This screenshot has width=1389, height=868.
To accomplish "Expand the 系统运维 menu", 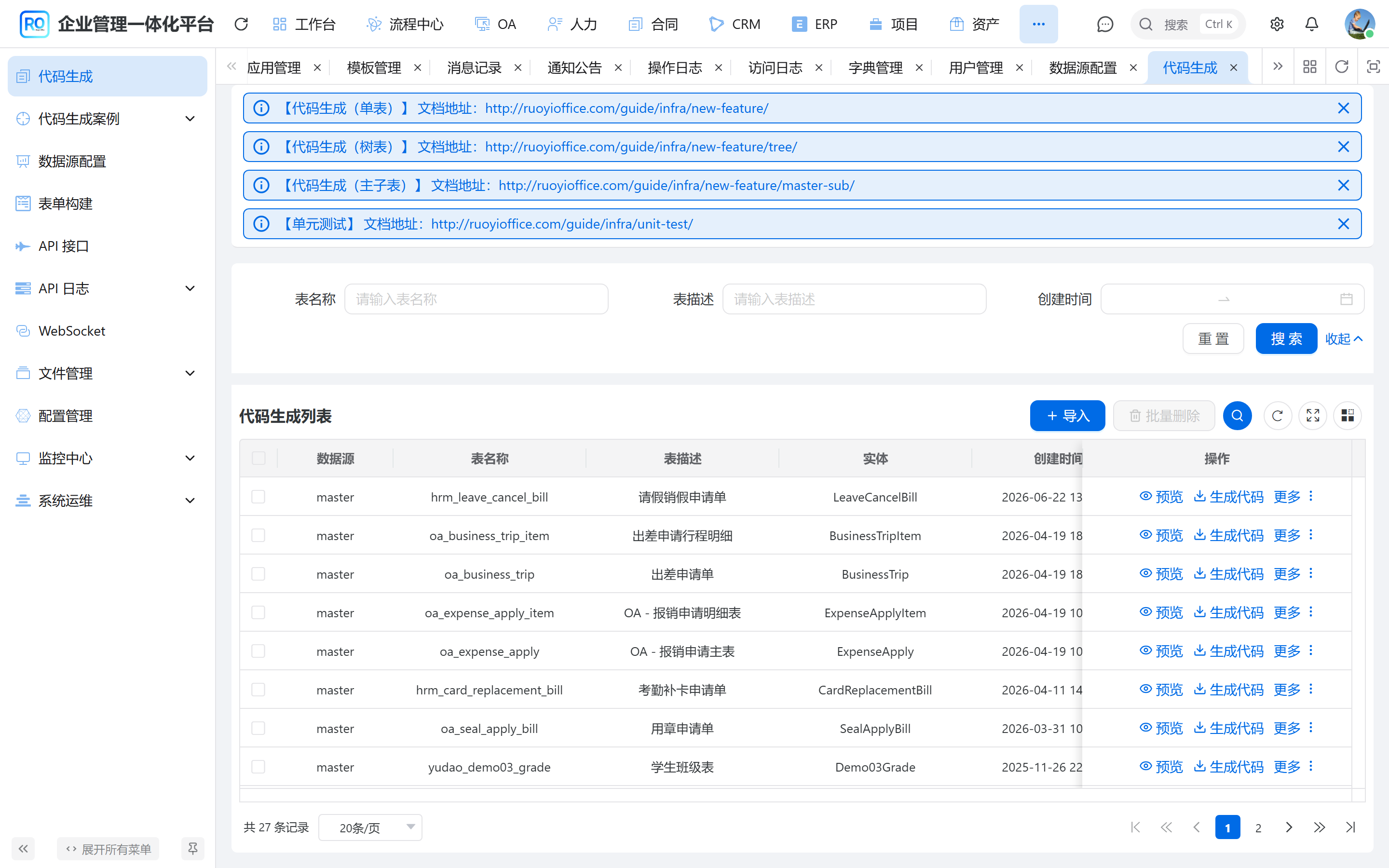I will coord(108,501).
